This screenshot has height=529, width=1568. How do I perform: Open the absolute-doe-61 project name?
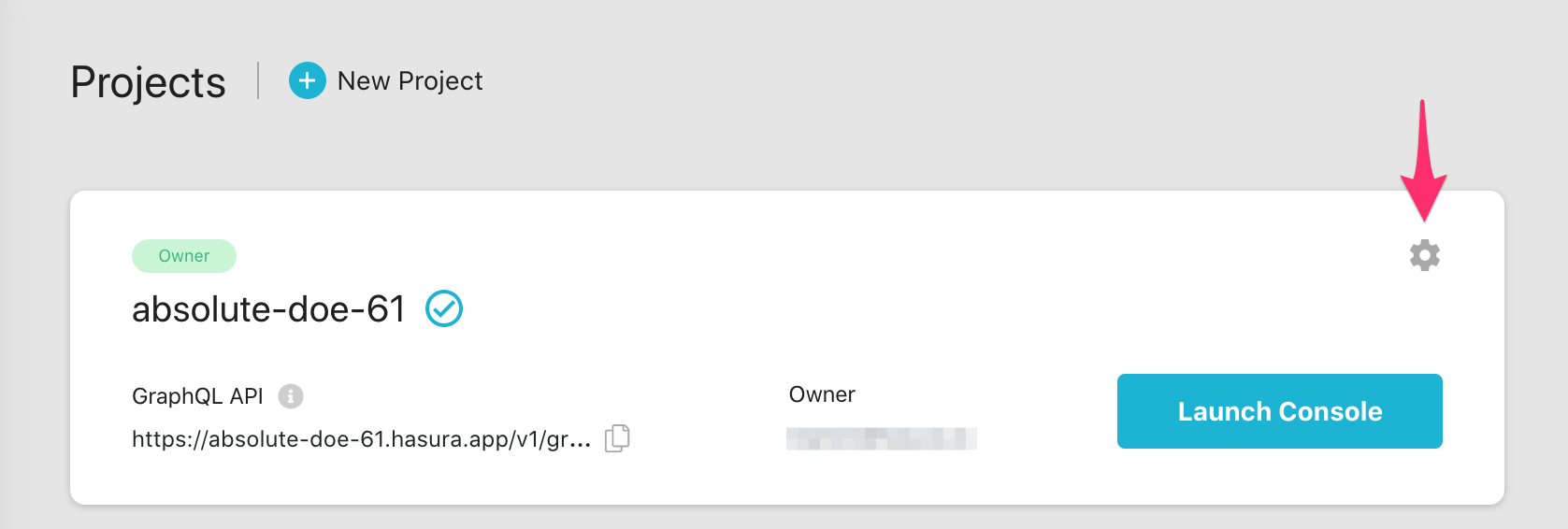click(x=268, y=309)
